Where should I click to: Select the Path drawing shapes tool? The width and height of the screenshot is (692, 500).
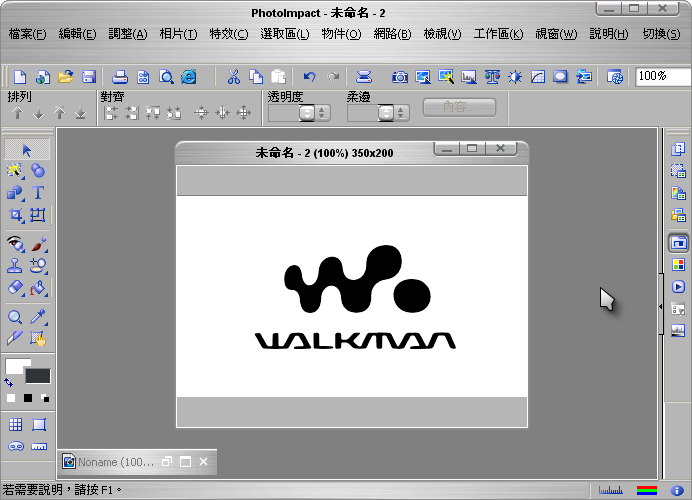click(x=15, y=193)
